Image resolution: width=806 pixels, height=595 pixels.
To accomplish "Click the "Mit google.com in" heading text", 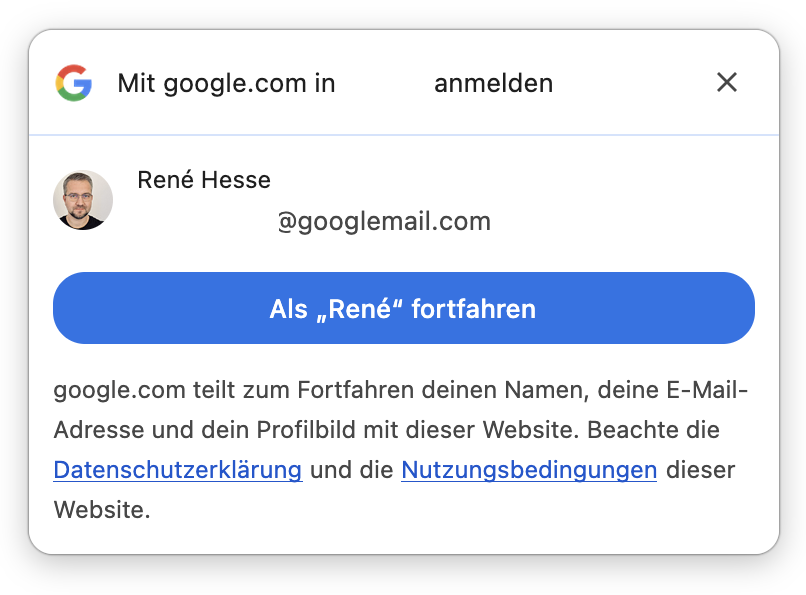I will coord(226,83).
